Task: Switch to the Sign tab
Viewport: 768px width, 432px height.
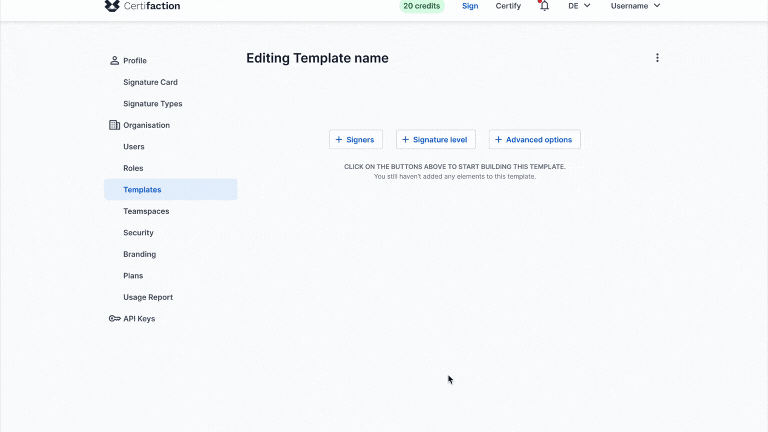Action: pyautogui.click(x=470, y=6)
